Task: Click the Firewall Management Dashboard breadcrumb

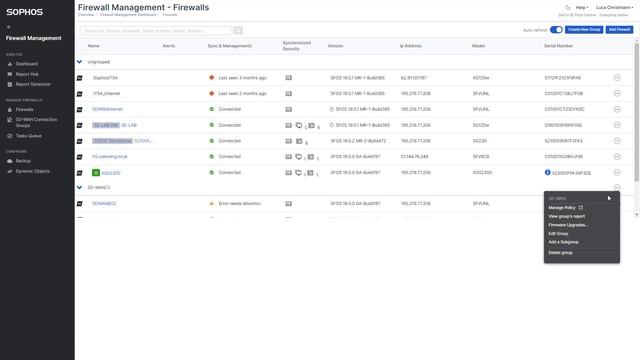Action: pyautogui.click(x=128, y=15)
